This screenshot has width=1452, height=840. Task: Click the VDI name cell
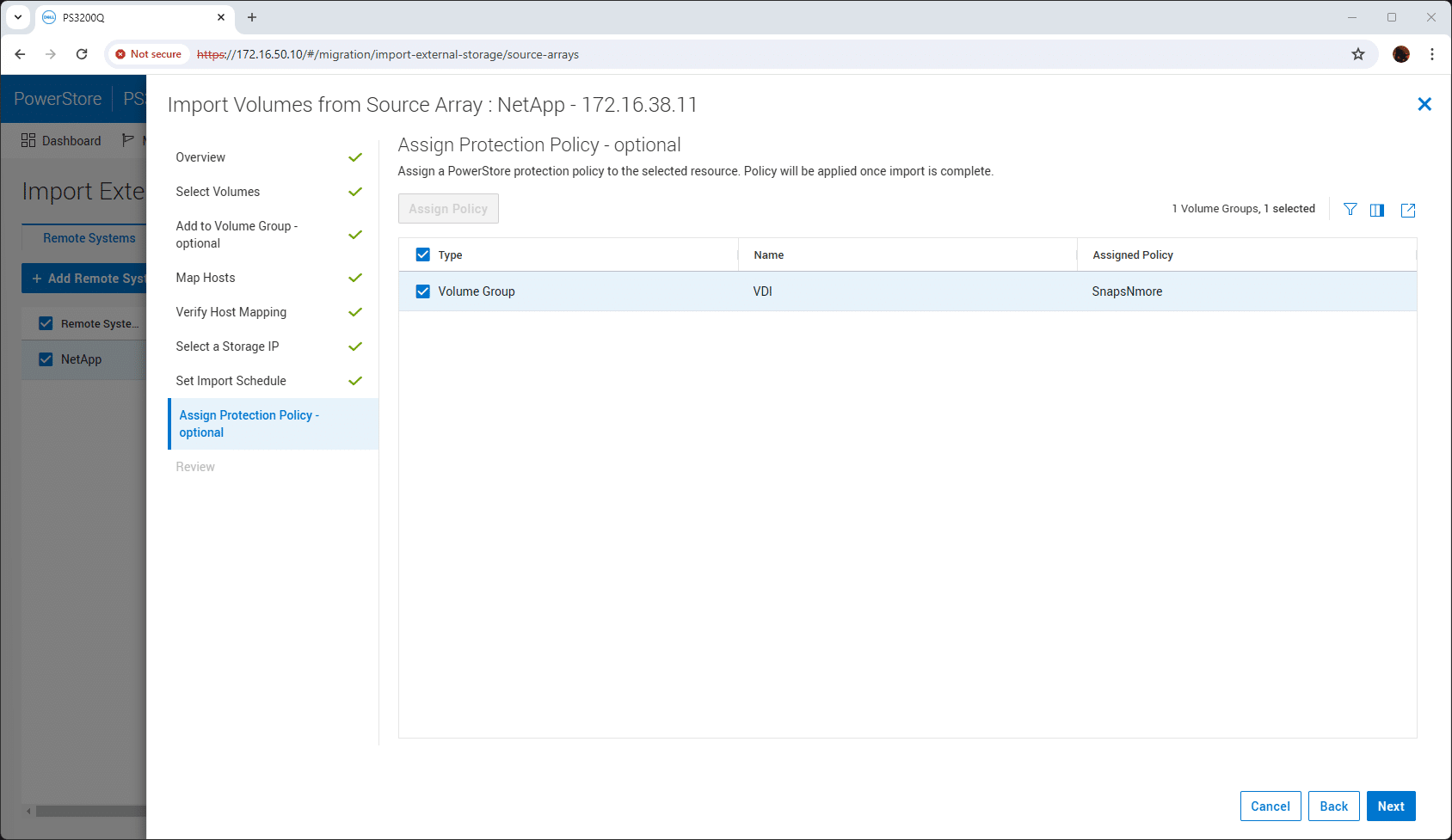[x=762, y=291]
